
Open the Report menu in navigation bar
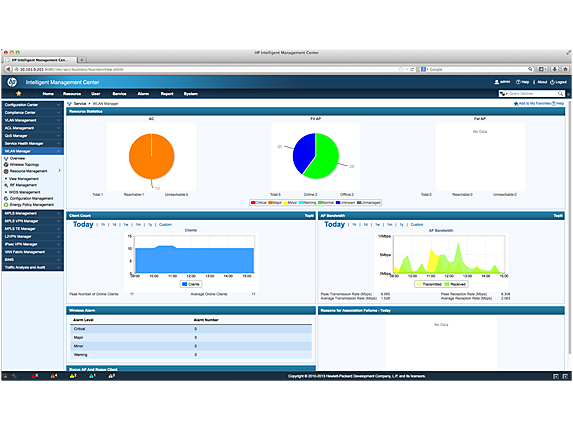167,94
